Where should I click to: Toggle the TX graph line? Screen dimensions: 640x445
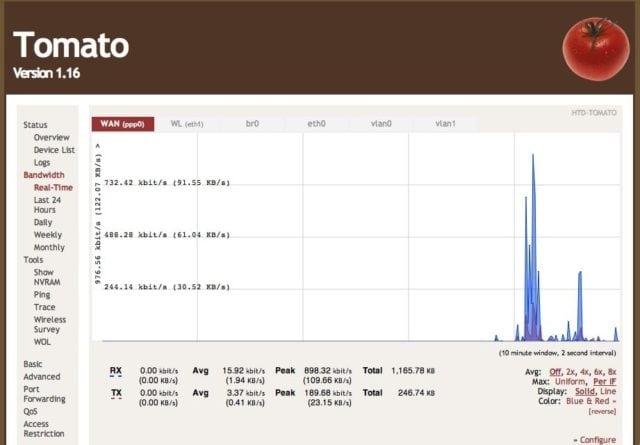click(116, 393)
